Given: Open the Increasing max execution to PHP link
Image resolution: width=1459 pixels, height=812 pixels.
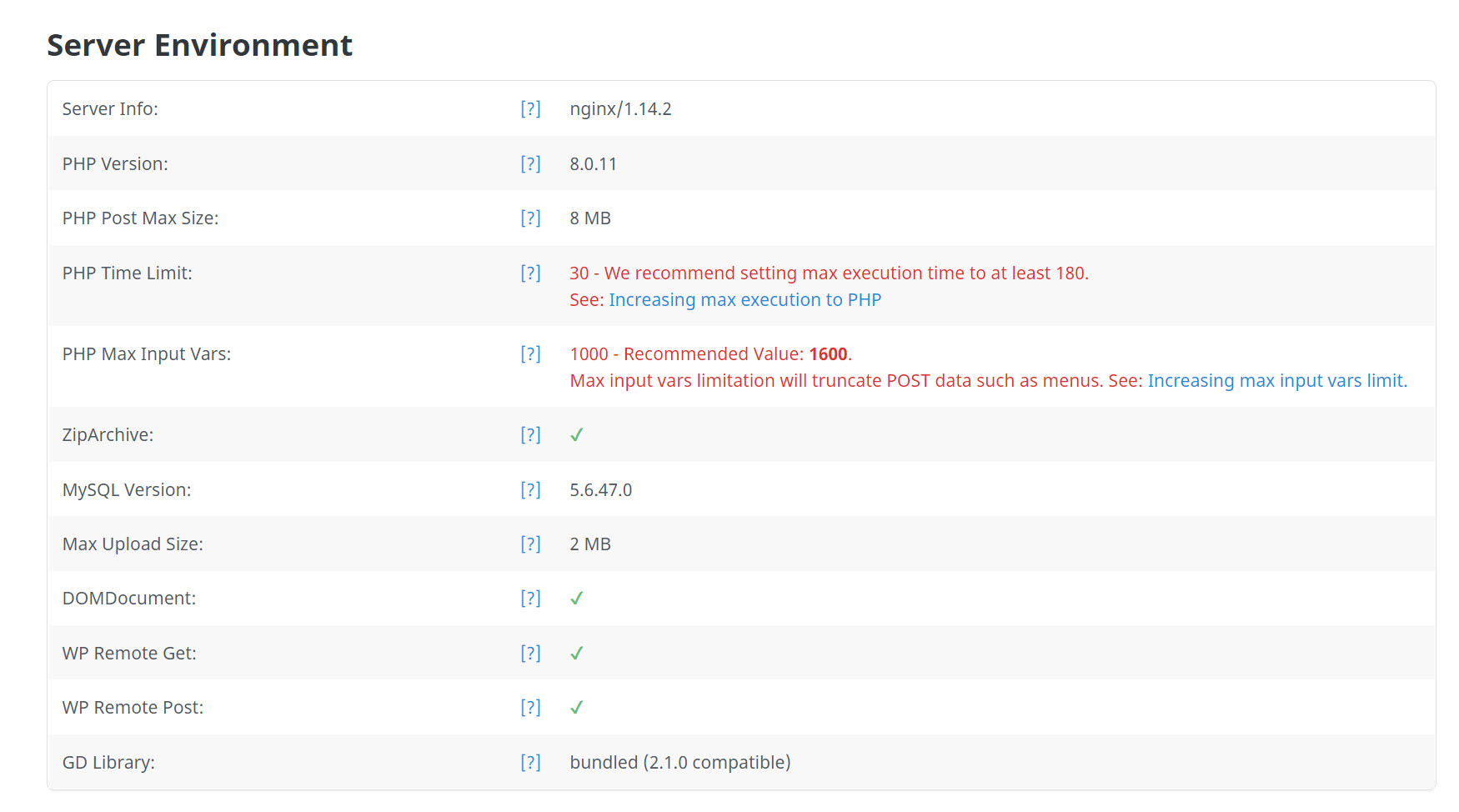Looking at the screenshot, I should (745, 300).
